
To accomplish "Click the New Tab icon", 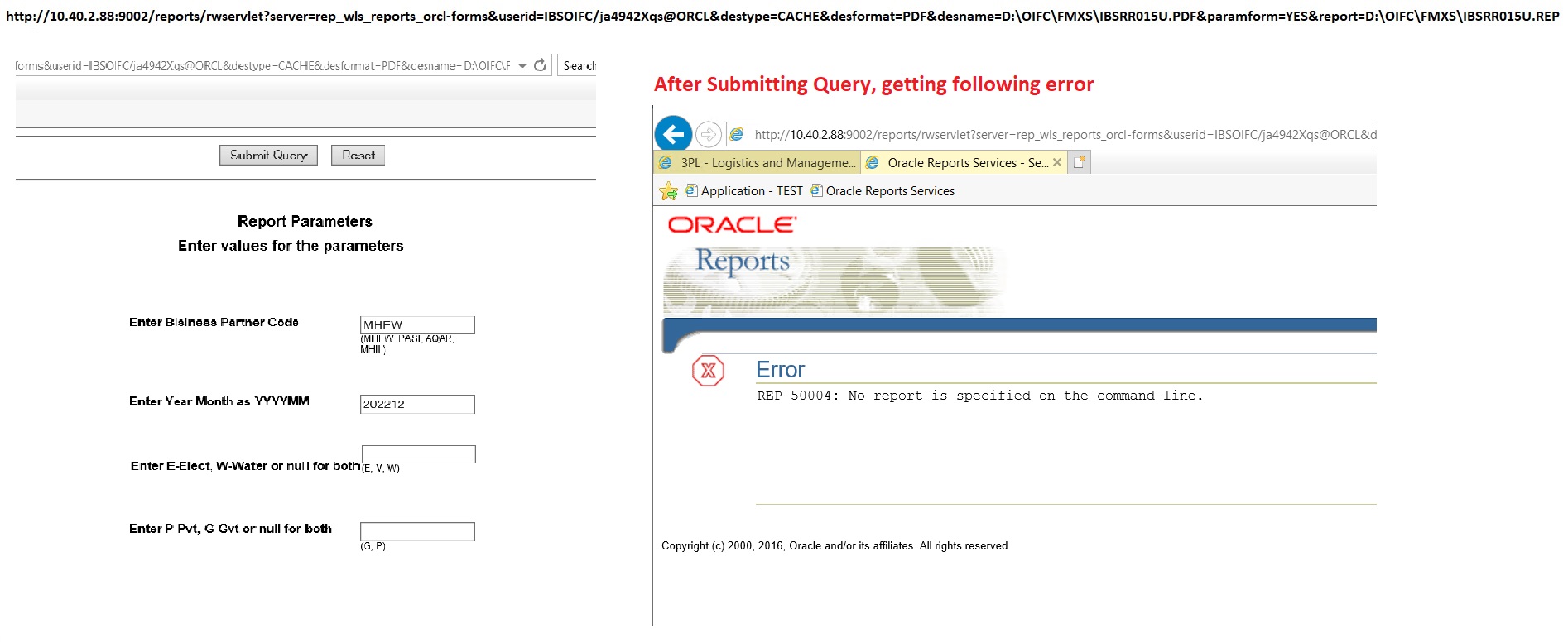I will pyautogui.click(x=1079, y=162).
